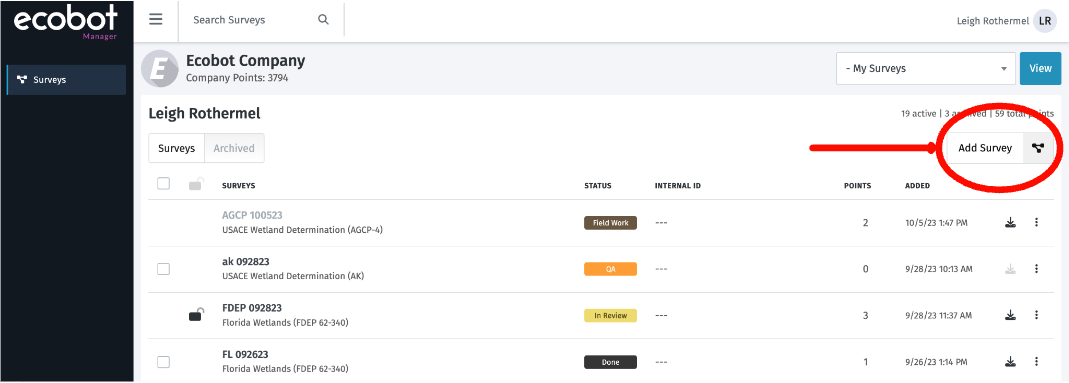Sort by the SURVEYS column header
Image resolution: width=1069 pixels, height=383 pixels.
pyautogui.click(x=239, y=185)
